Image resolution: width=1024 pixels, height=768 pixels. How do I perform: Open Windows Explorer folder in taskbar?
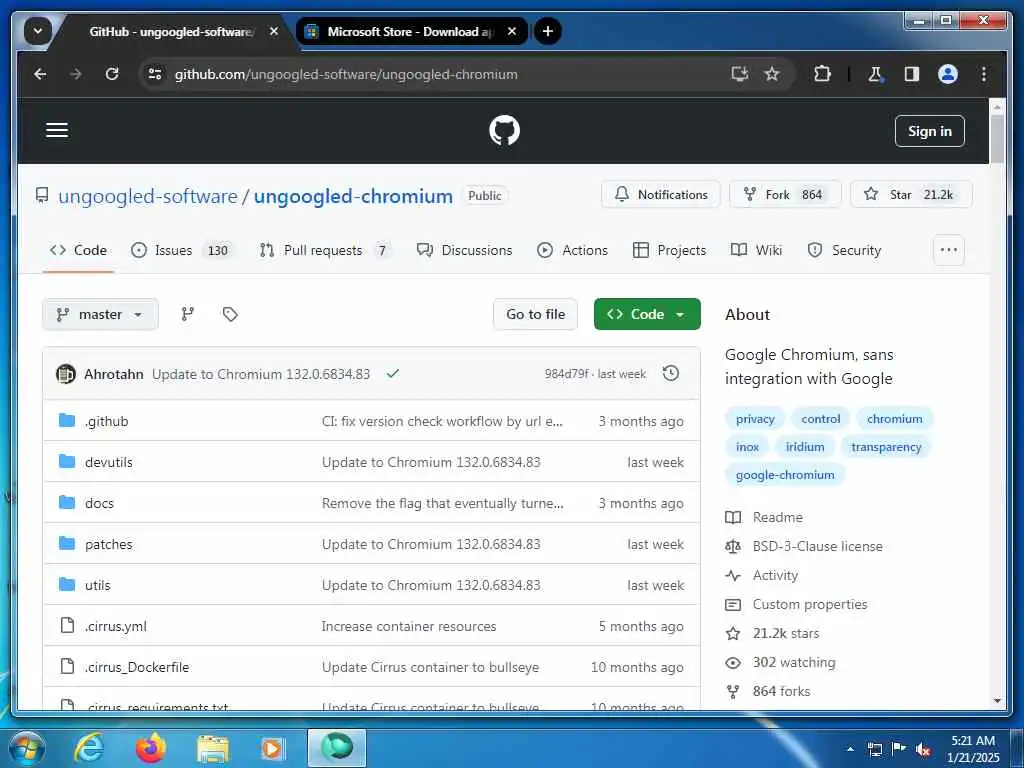click(213, 749)
